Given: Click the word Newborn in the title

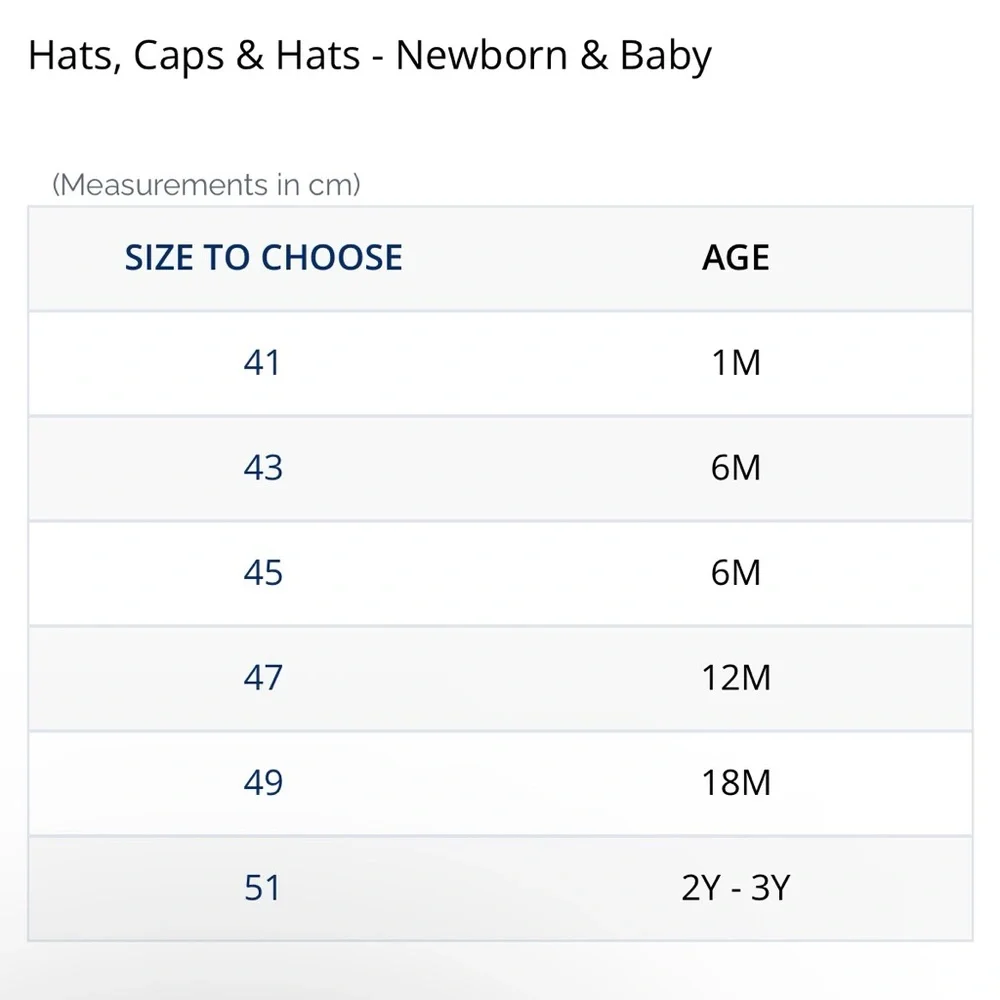Looking at the screenshot, I should pyautogui.click(x=482, y=55).
